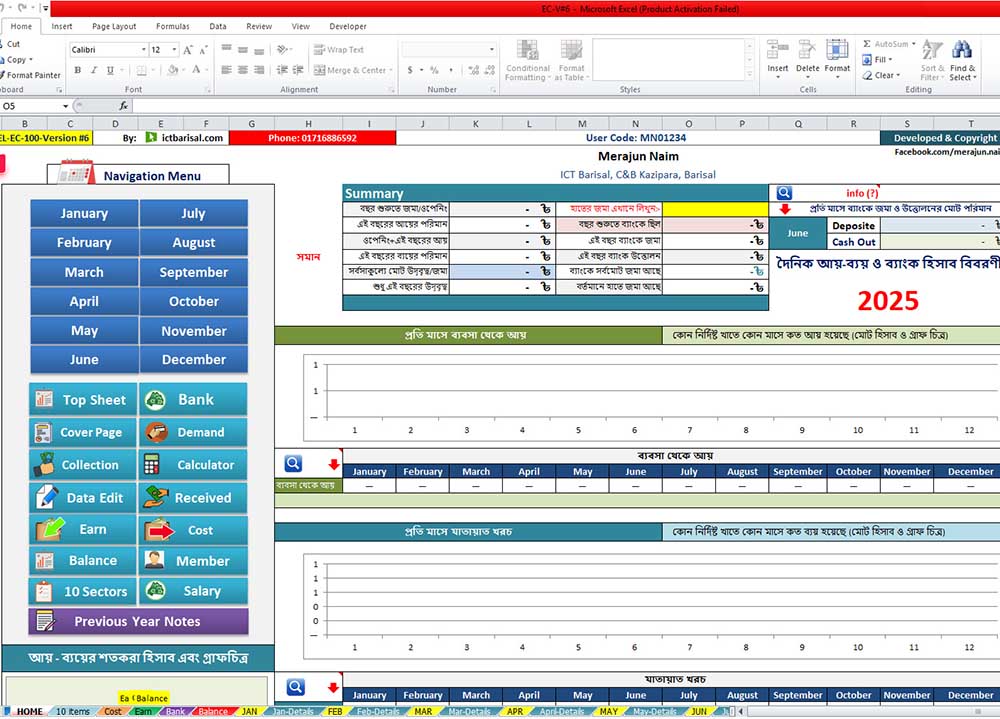This screenshot has width=1000, height=719.
Task: Toggle Underline formatting button
Action: tap(109, 70)
